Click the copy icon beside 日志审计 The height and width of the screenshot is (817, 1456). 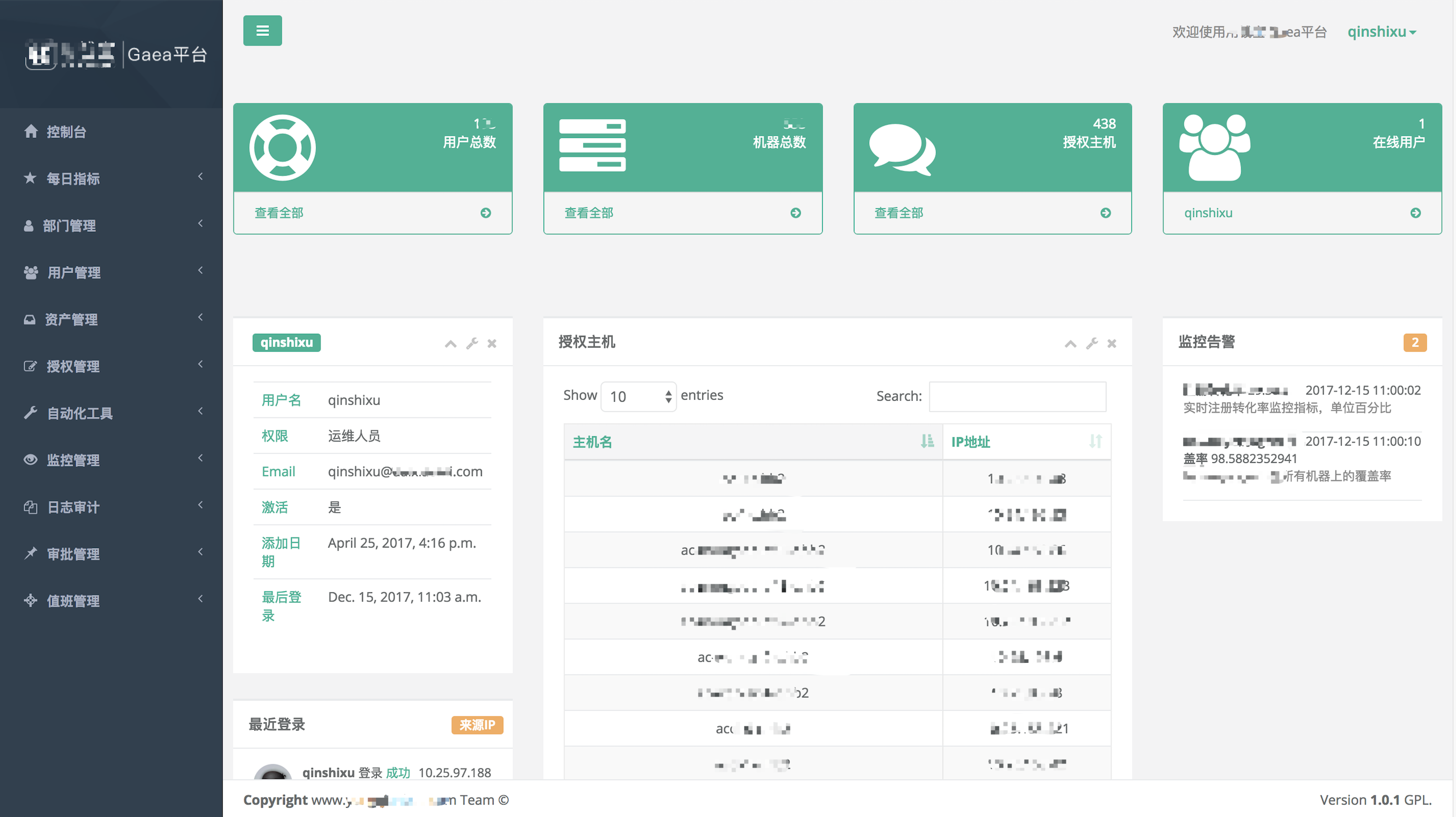(30, 507)
